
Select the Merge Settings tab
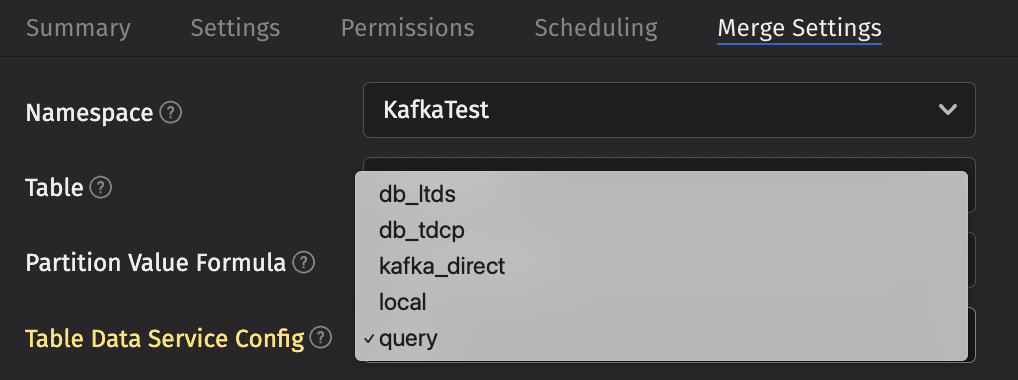click(799, 29)
